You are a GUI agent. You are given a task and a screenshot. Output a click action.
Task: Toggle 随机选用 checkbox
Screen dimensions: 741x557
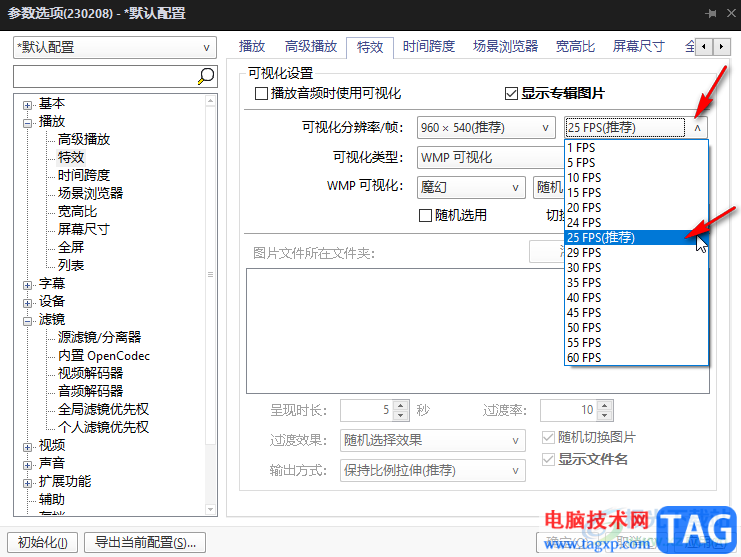pyautogui.click(x=425, y=215)
